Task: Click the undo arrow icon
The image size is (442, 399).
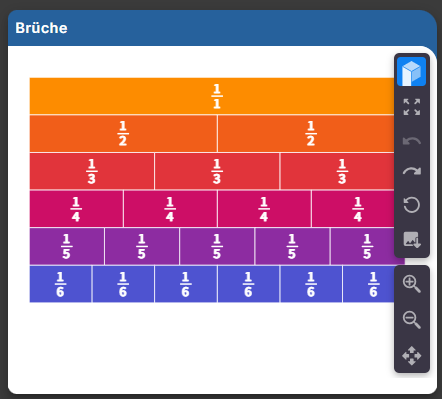Action: 412,141
